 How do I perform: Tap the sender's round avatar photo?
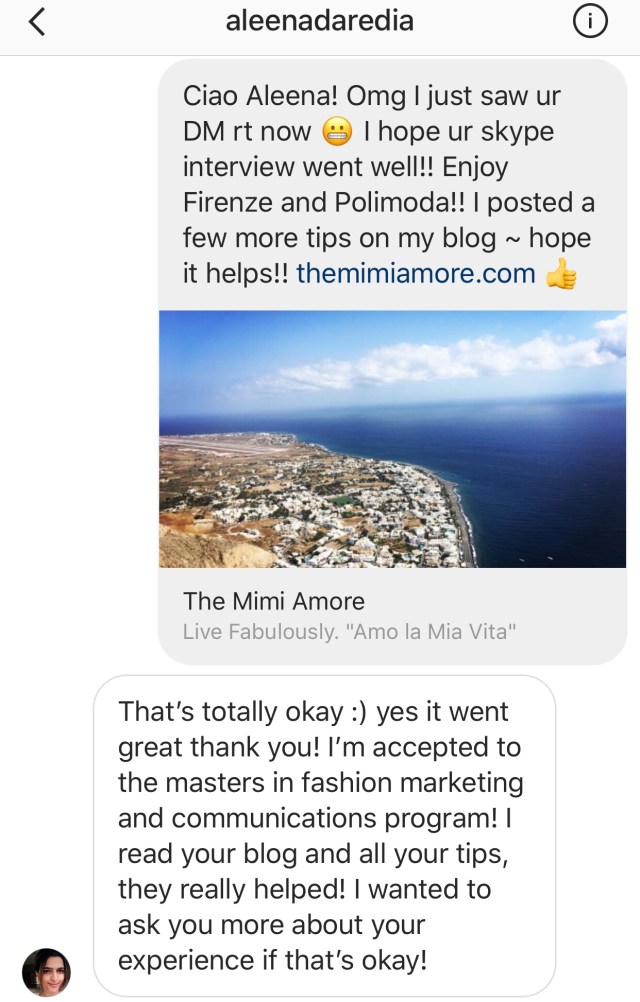46,972
